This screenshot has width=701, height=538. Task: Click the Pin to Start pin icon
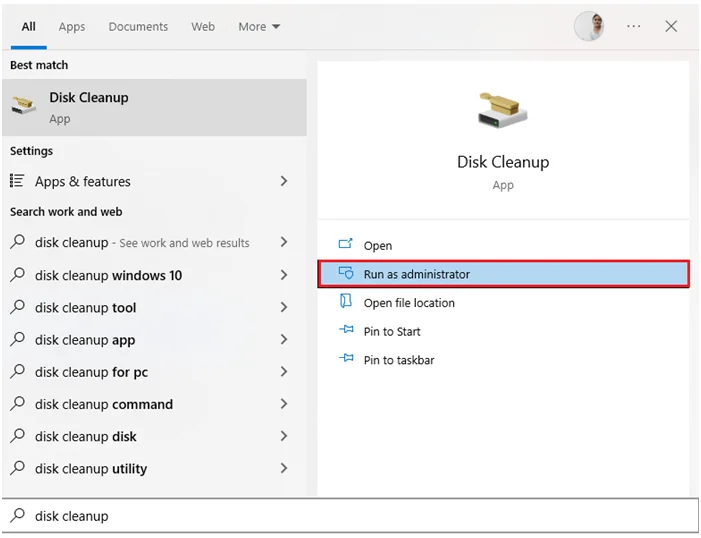pyautogui.click(x=346, y=330)
